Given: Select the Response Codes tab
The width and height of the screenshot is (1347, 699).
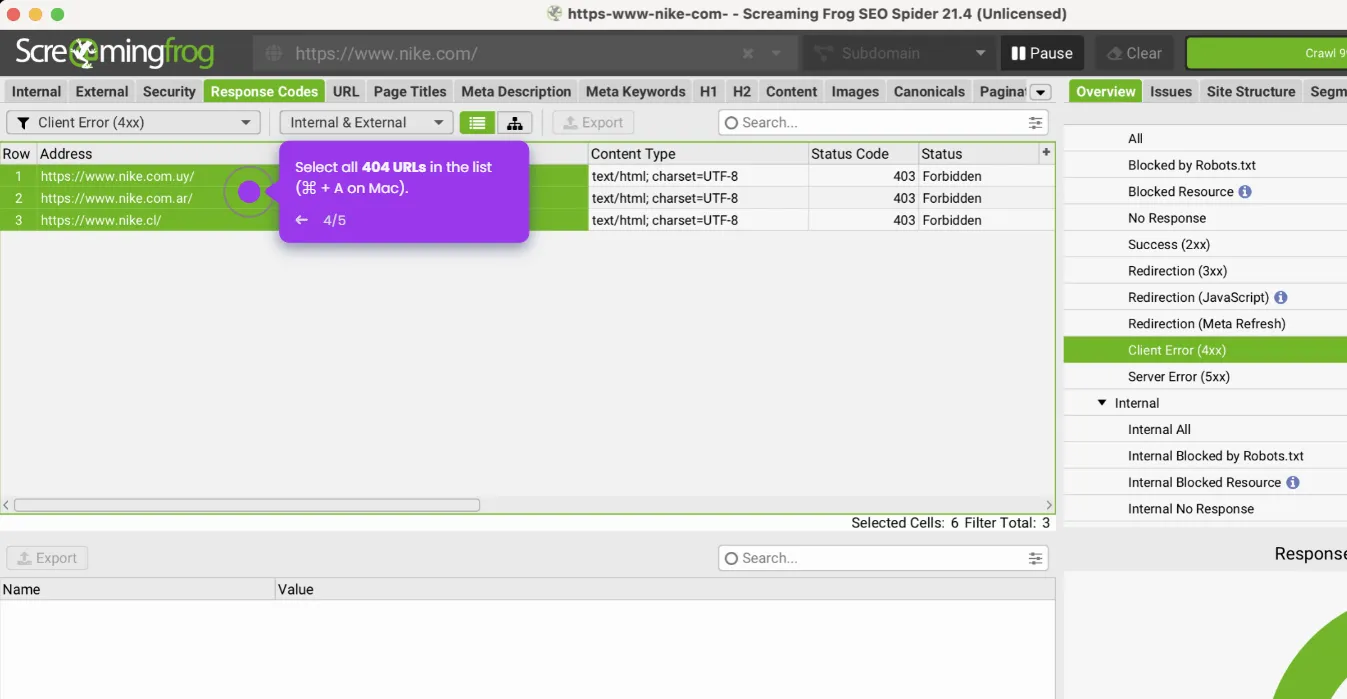Looking at the screenshot, I should 264,91.
